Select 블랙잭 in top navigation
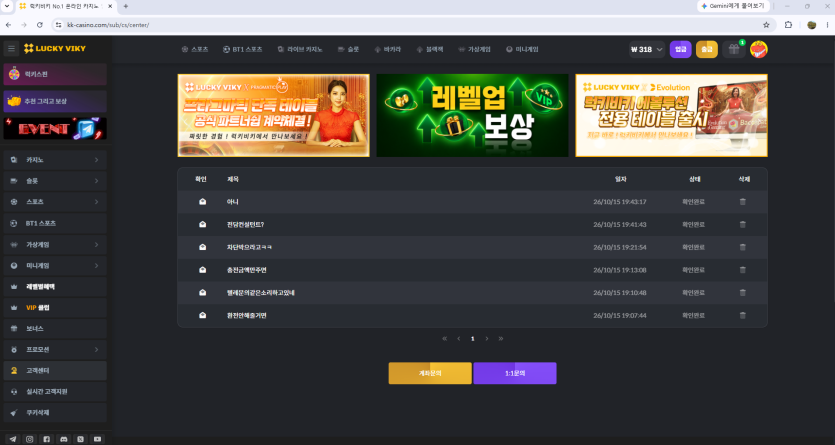 pyautogui.click(x=429, y=49)
